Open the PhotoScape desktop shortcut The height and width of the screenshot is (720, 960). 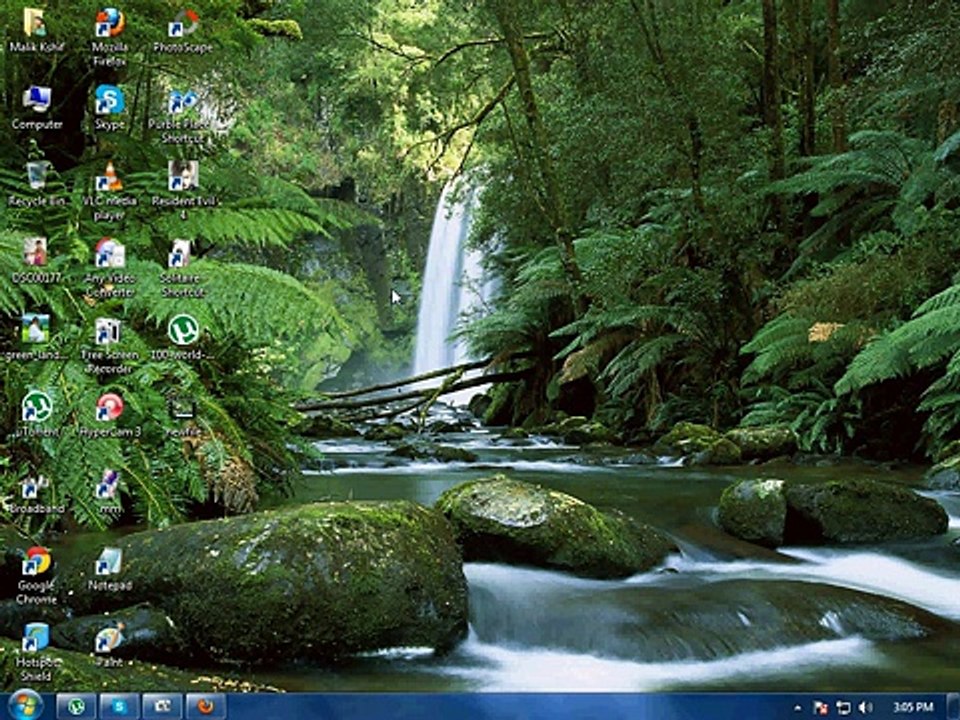pyautogui.click(x=182, y=24)
